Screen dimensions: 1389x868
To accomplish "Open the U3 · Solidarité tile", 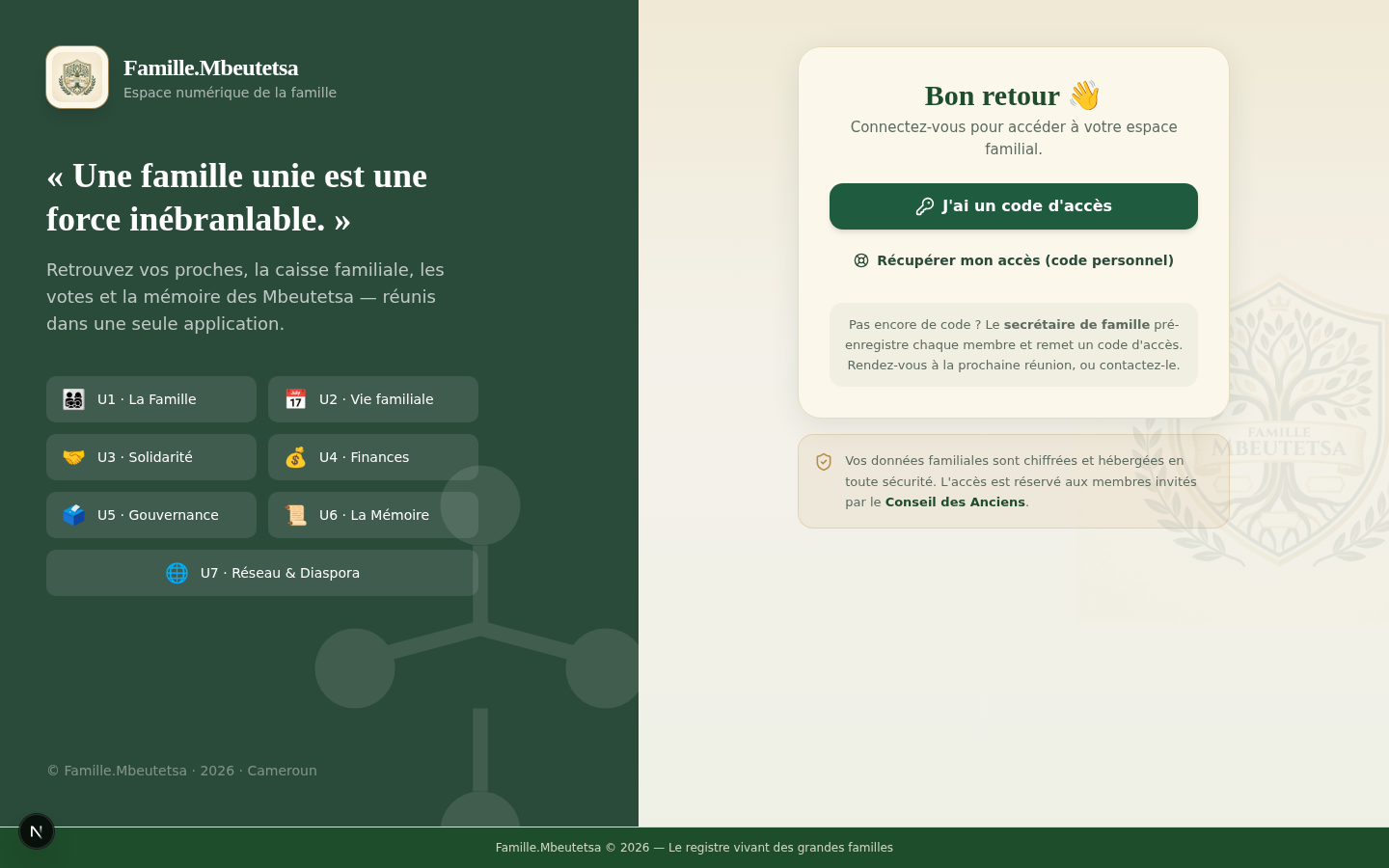I will (x=151, y=457).
